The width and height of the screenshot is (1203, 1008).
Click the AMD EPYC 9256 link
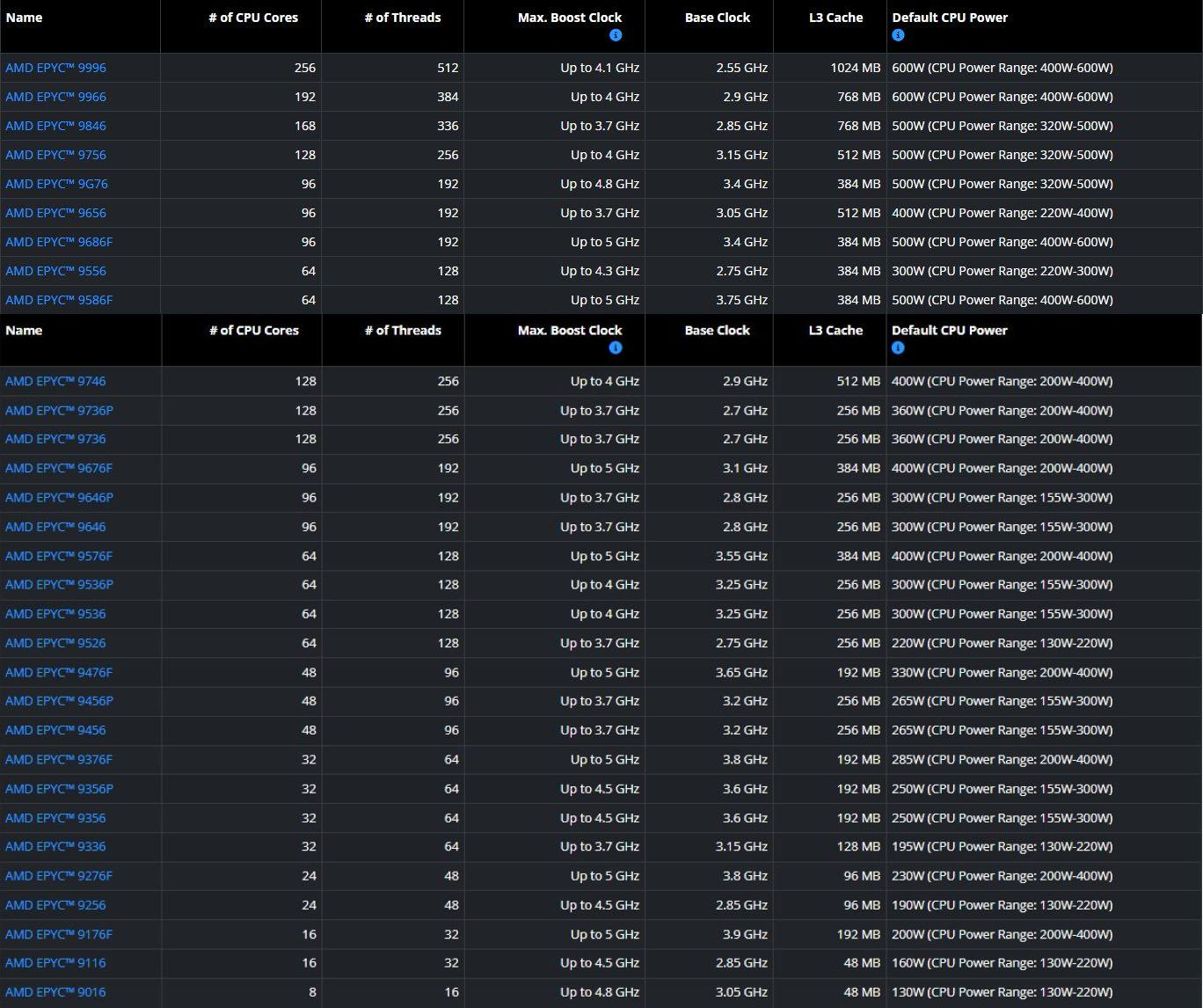point(55,905)
